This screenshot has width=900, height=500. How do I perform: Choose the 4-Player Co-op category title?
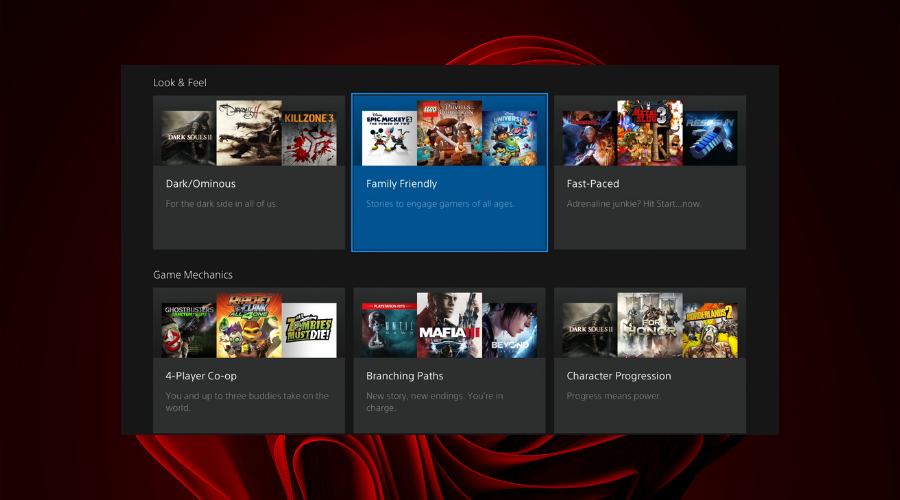click(201, 376)
